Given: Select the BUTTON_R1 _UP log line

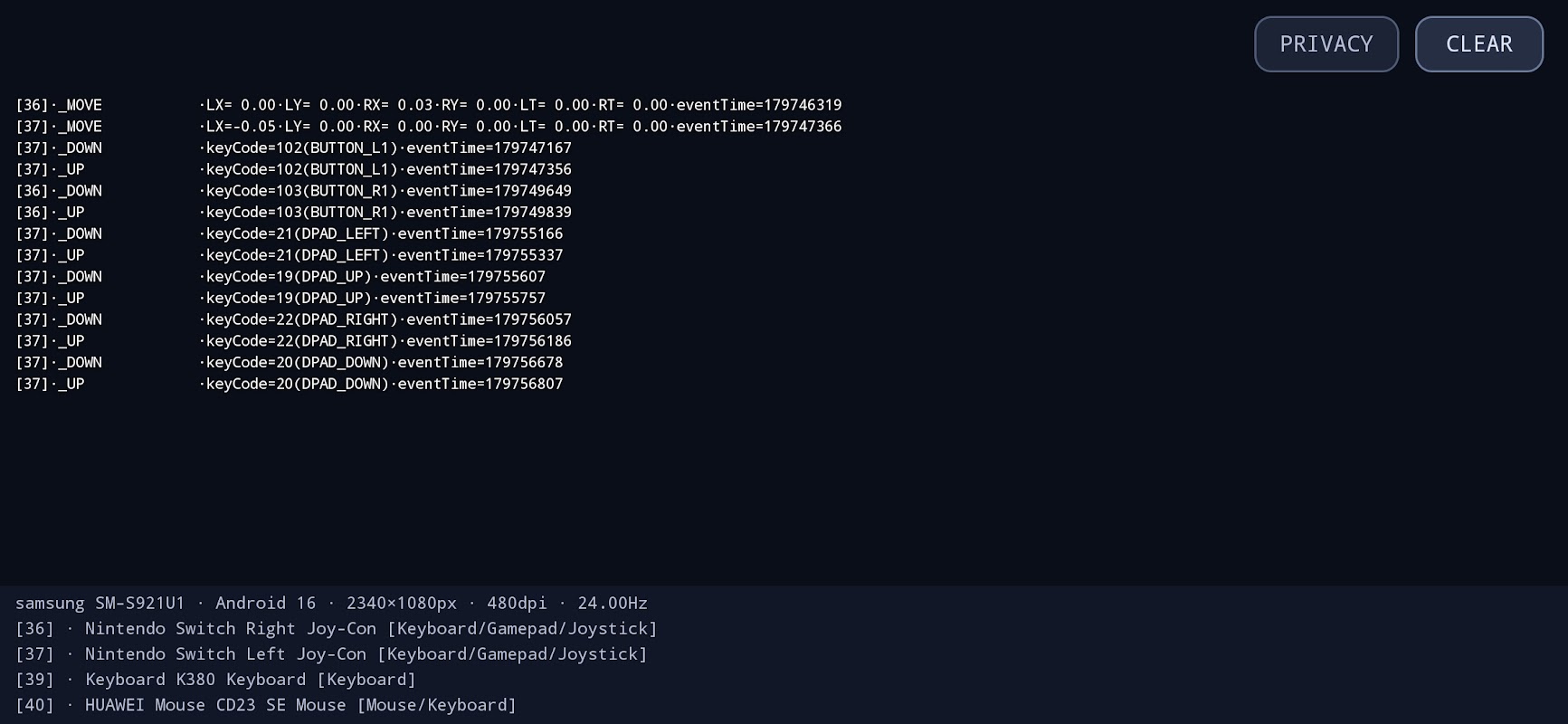Looking at the screenshot, I should pos(294,212).
